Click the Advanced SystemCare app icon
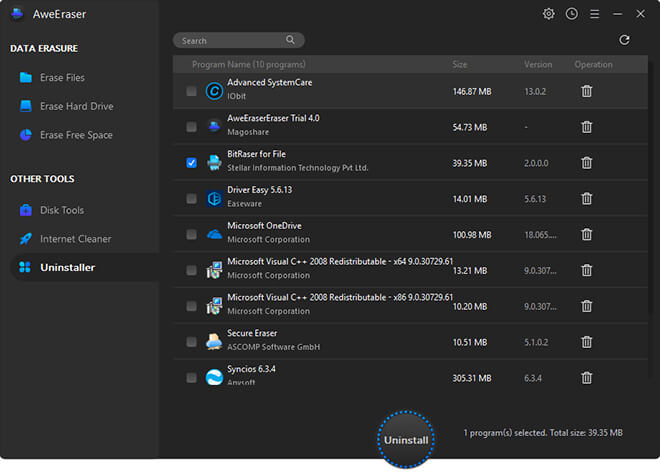The height and width of the screenshot is (473, 660). (x=214, y=91)
